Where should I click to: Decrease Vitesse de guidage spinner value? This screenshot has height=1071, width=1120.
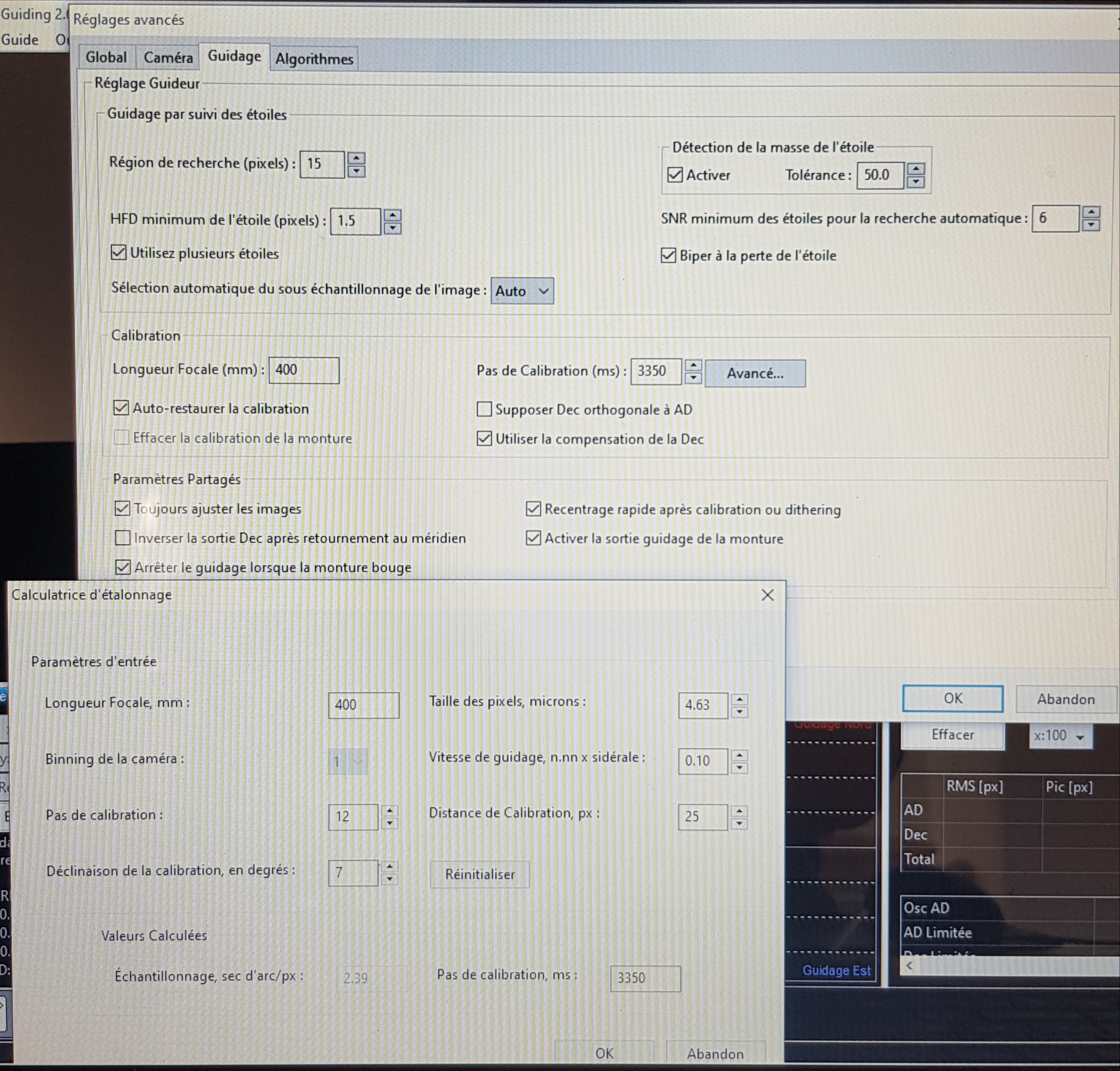coord(739,768)
